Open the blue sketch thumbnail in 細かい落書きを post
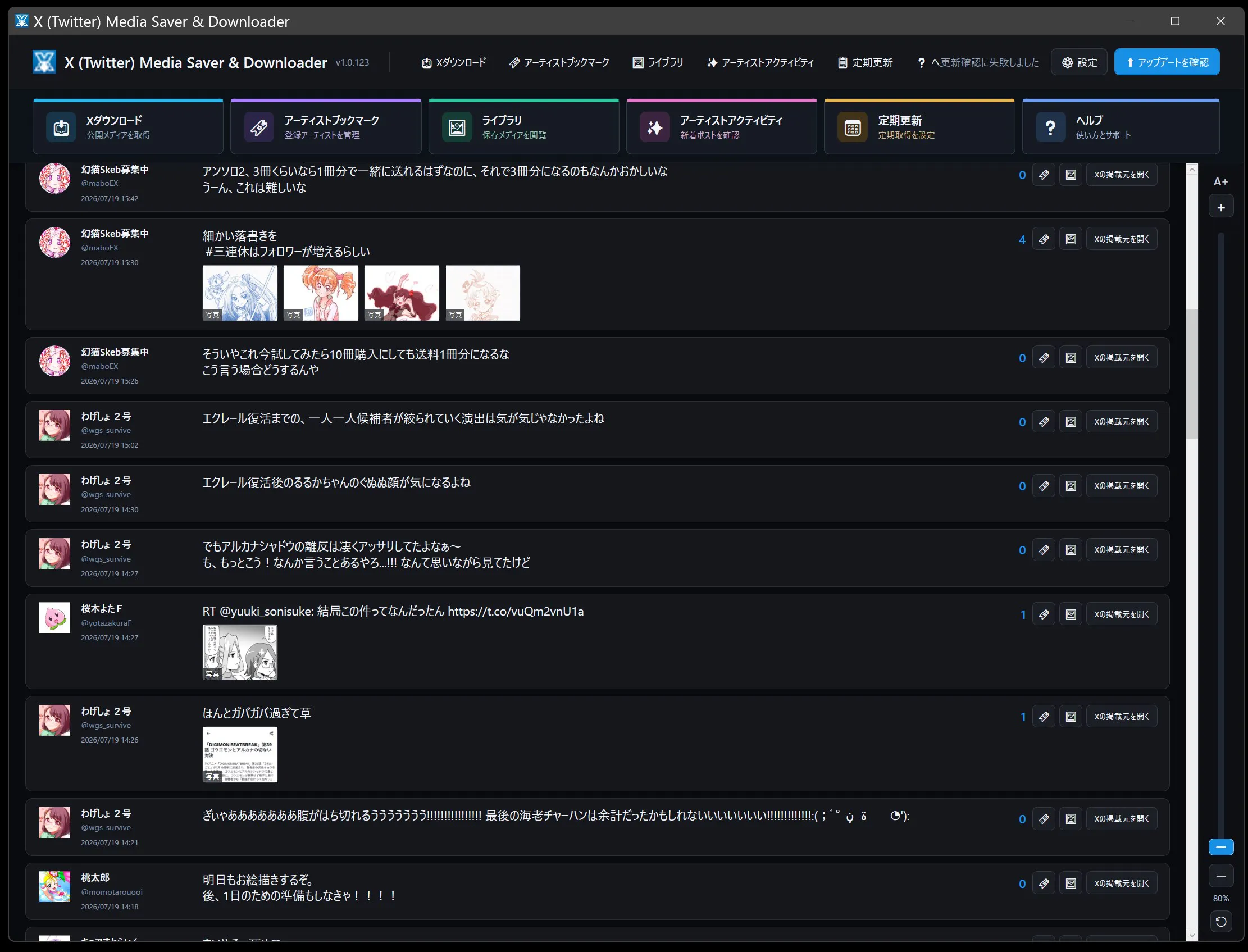Image resolution: width=1248 pixels, height=952 pixels. 240,293
